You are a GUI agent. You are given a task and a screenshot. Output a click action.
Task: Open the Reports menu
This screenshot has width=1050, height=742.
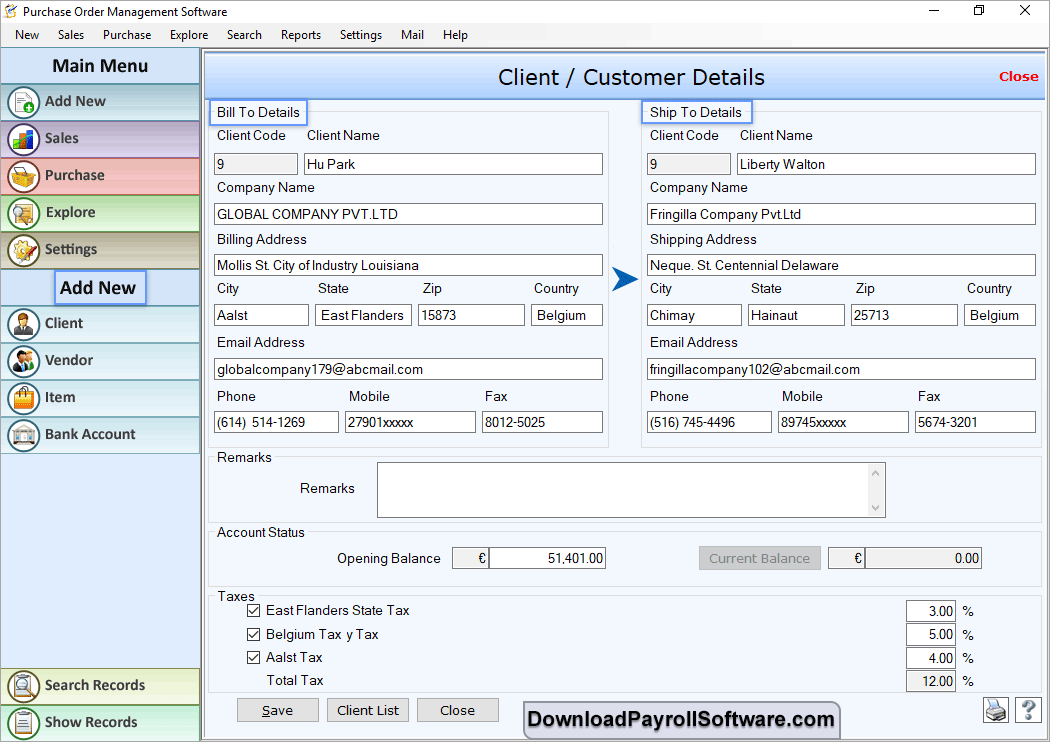click(300, 34)
